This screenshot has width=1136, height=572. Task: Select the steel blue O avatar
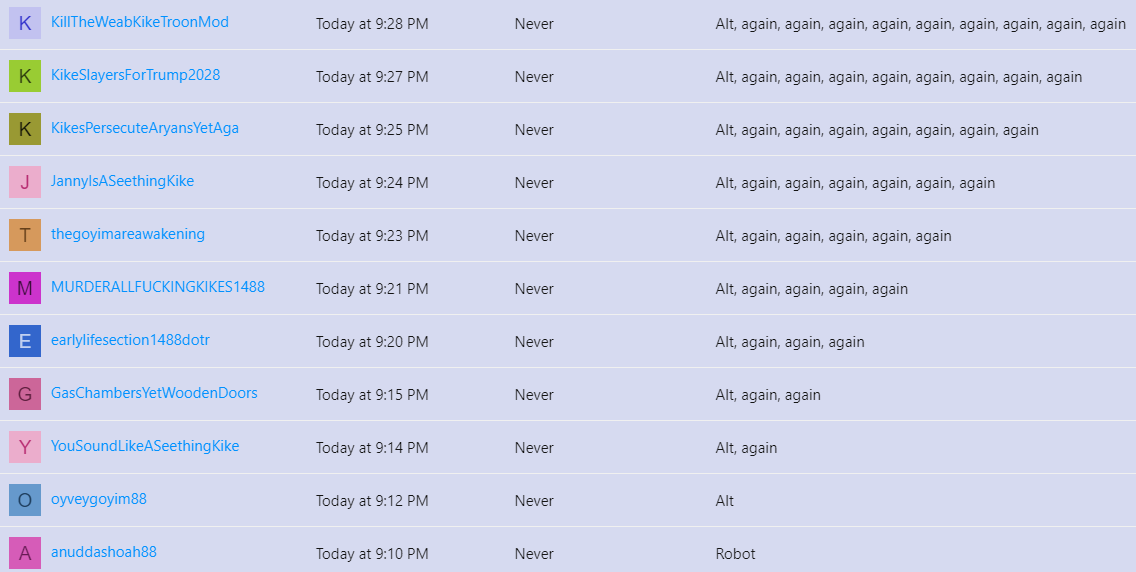pyautogui.click(x=25, y=500)
